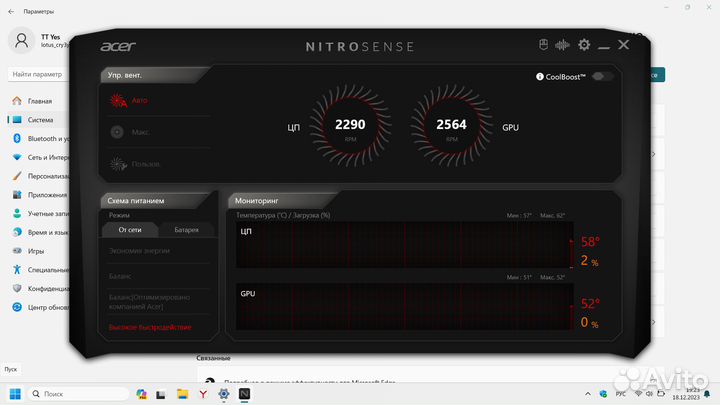This screenshot has height=405, width=720.
Task: Switch to Settings app in the taskbar
Action: (224, 394)
